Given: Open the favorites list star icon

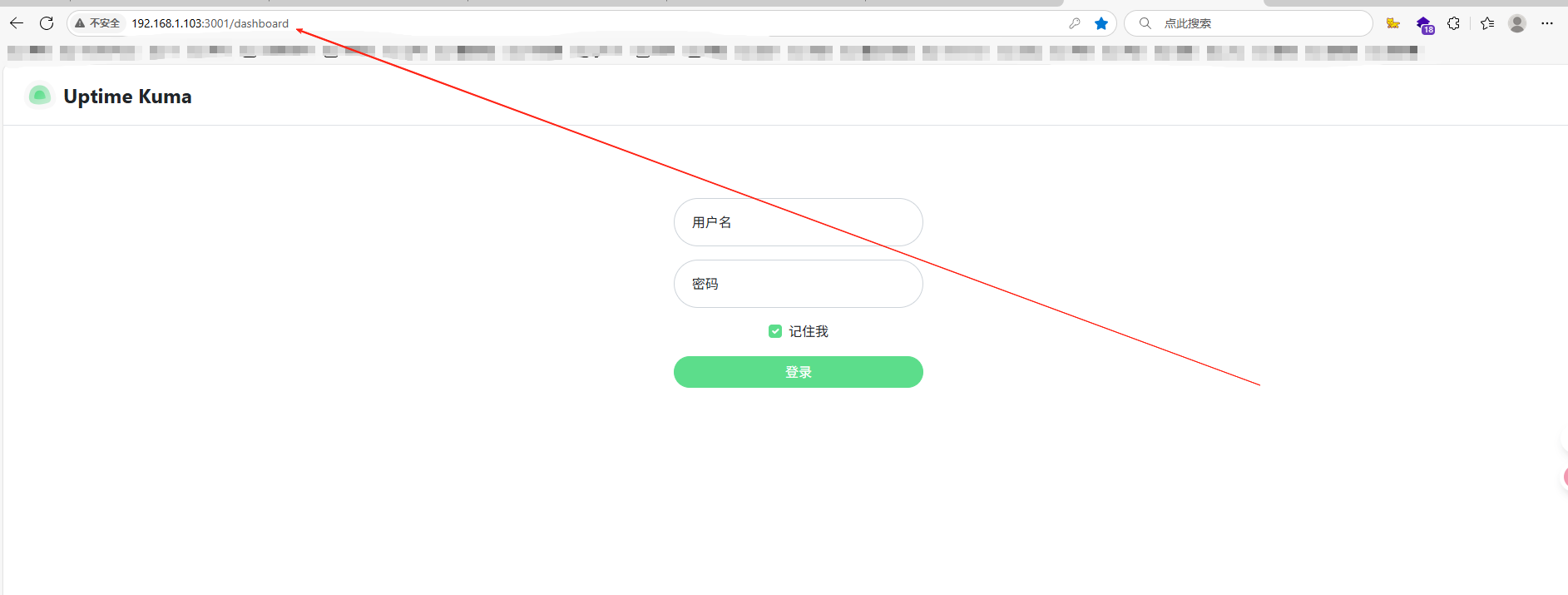Looking at the screenshot, I should pyautogui.click(x=1487, y=23).
